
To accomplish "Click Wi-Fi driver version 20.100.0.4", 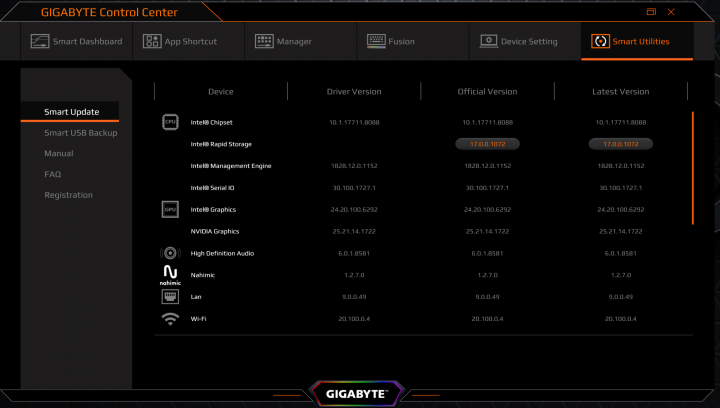I will [x=354, y=319].
